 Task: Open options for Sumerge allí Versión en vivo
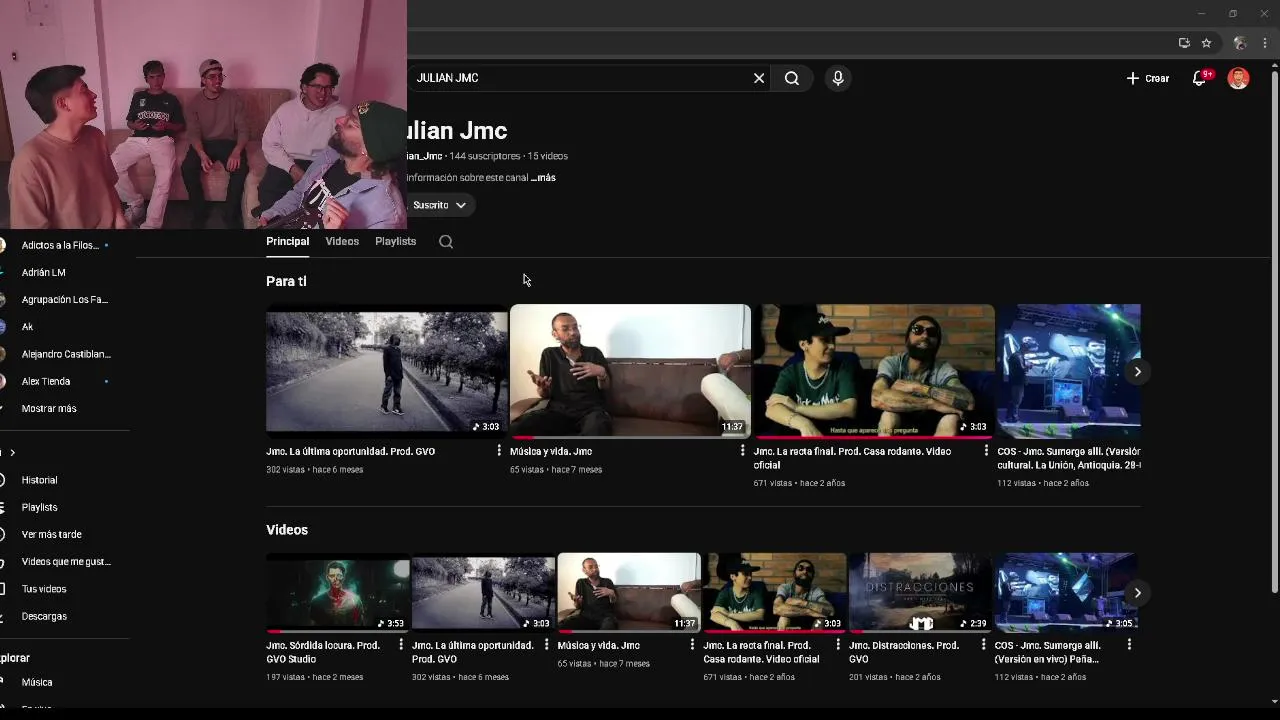tap(1129, 645)
